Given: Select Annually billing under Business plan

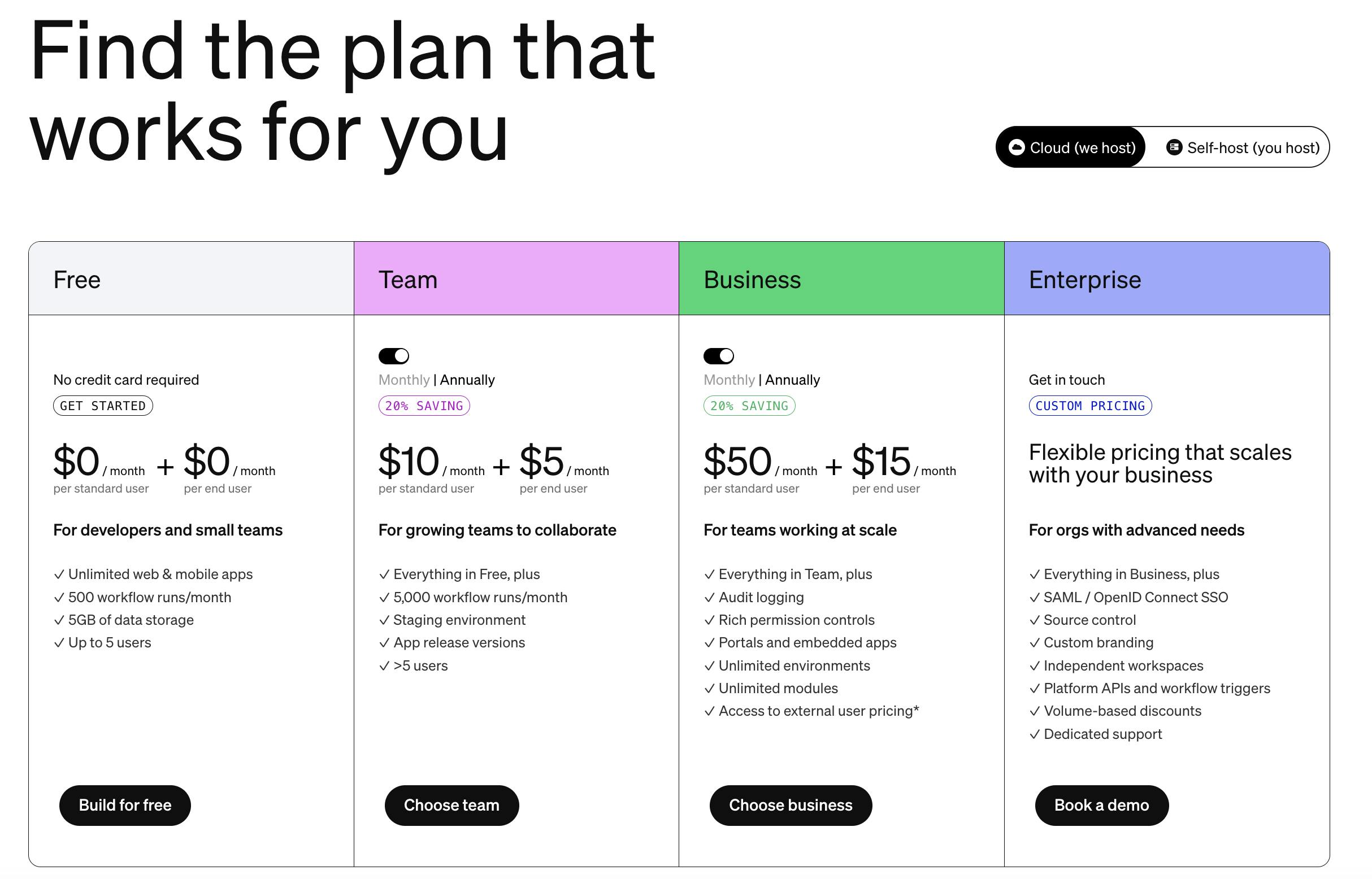Looking at the screenshot, I should point(792,380).
